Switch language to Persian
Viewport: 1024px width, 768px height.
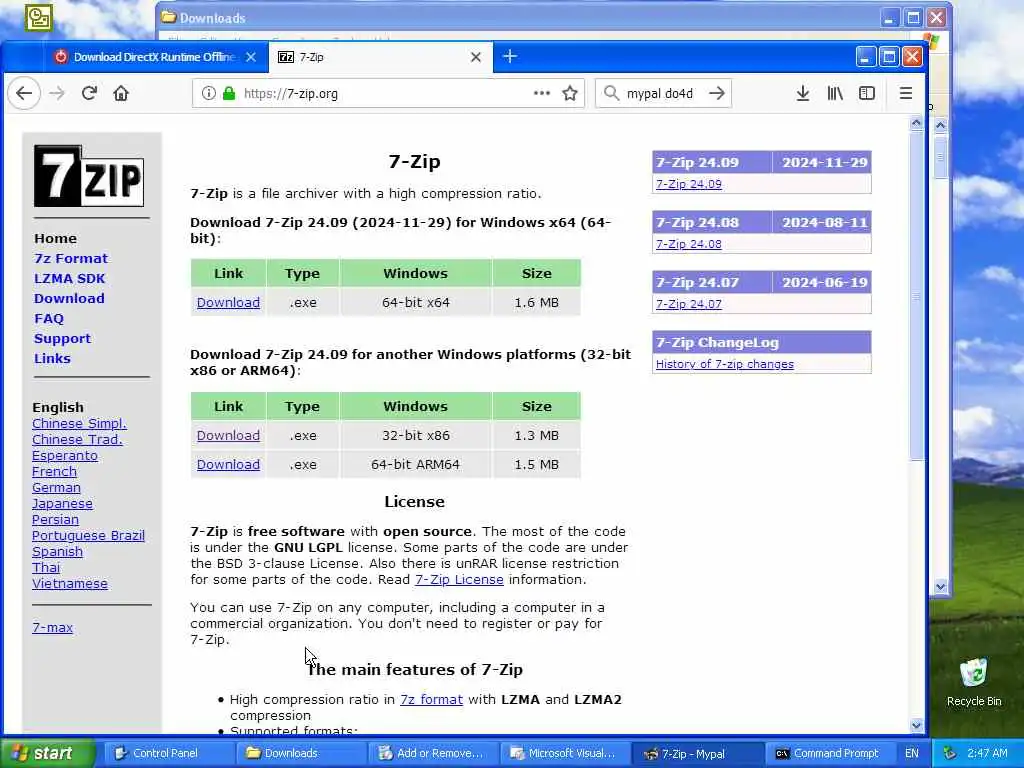point(55,520)
